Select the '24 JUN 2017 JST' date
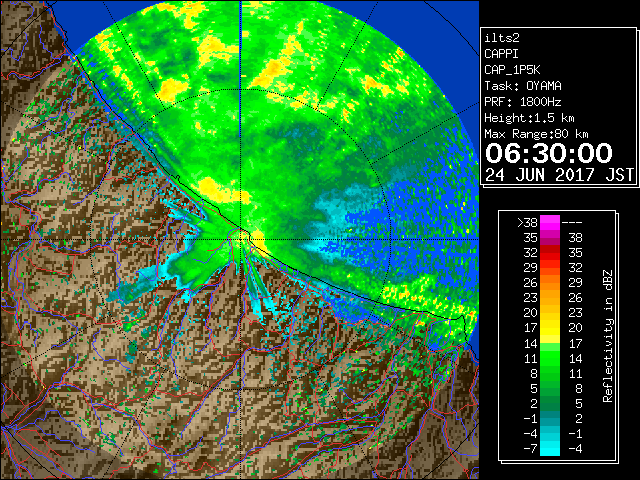Image resolution: width=640 pixels, height=480 pixels. pyautogui.click(x=559, y=175)
